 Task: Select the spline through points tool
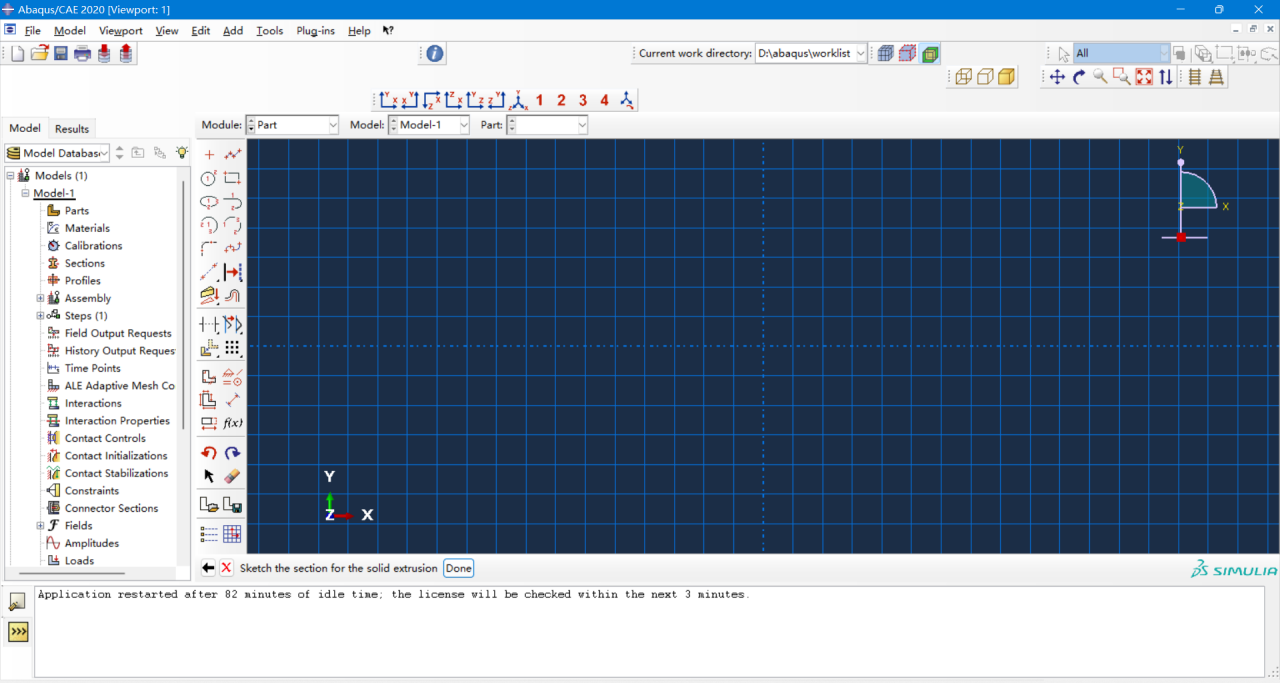click(x=232, y=248)
